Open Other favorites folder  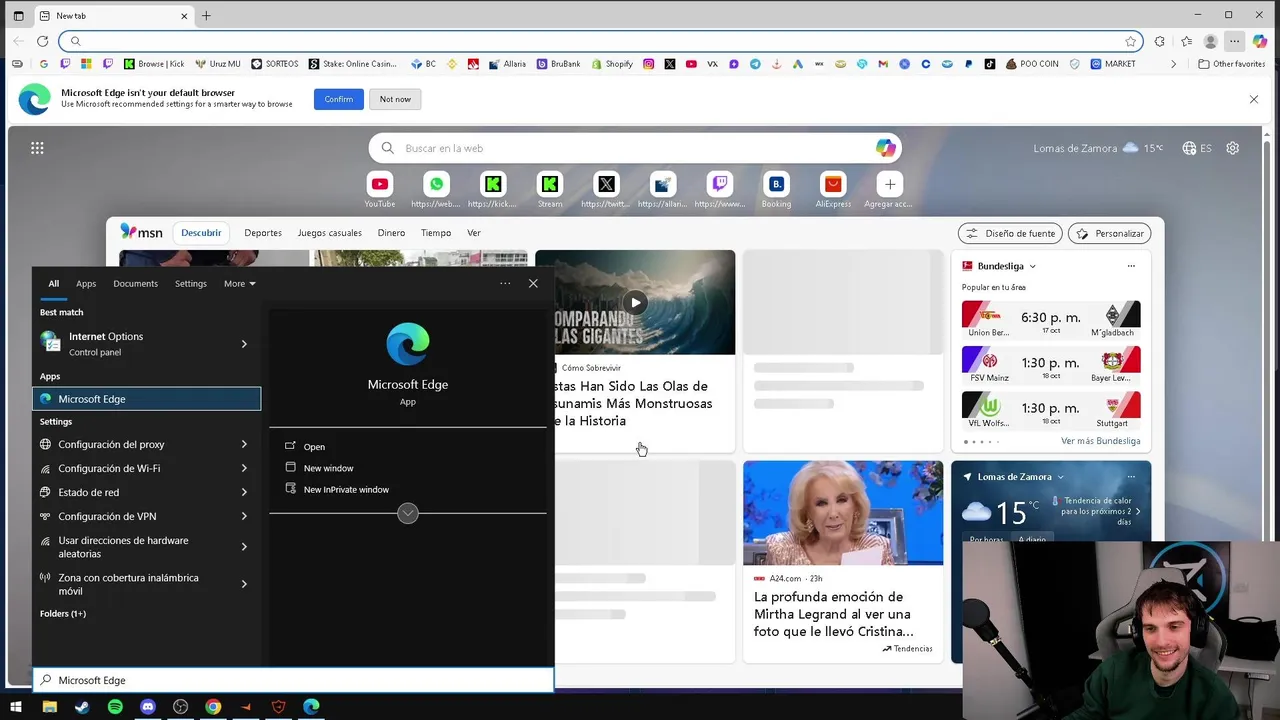click(1231, 64)
